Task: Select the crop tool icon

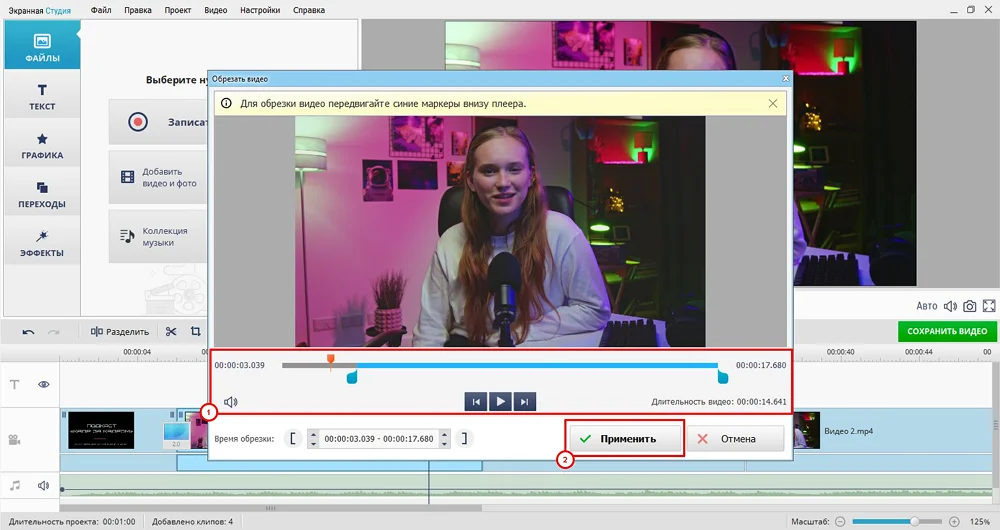Action: click(x=196, y=332)
